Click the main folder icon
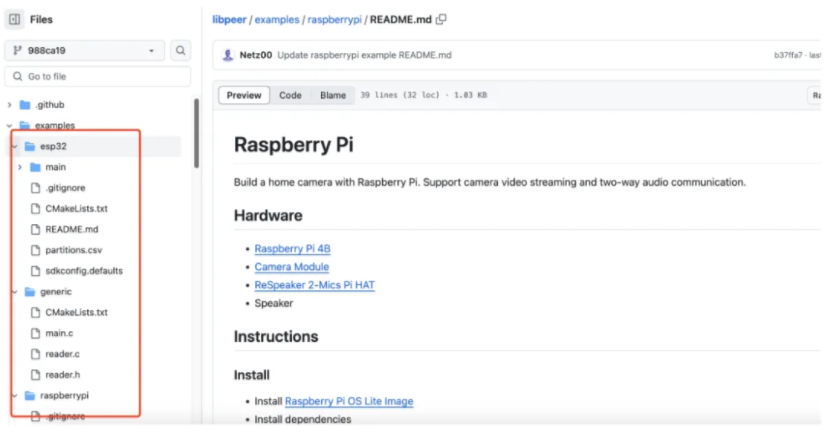Screen dimensions: 834x447 point(35,167)
